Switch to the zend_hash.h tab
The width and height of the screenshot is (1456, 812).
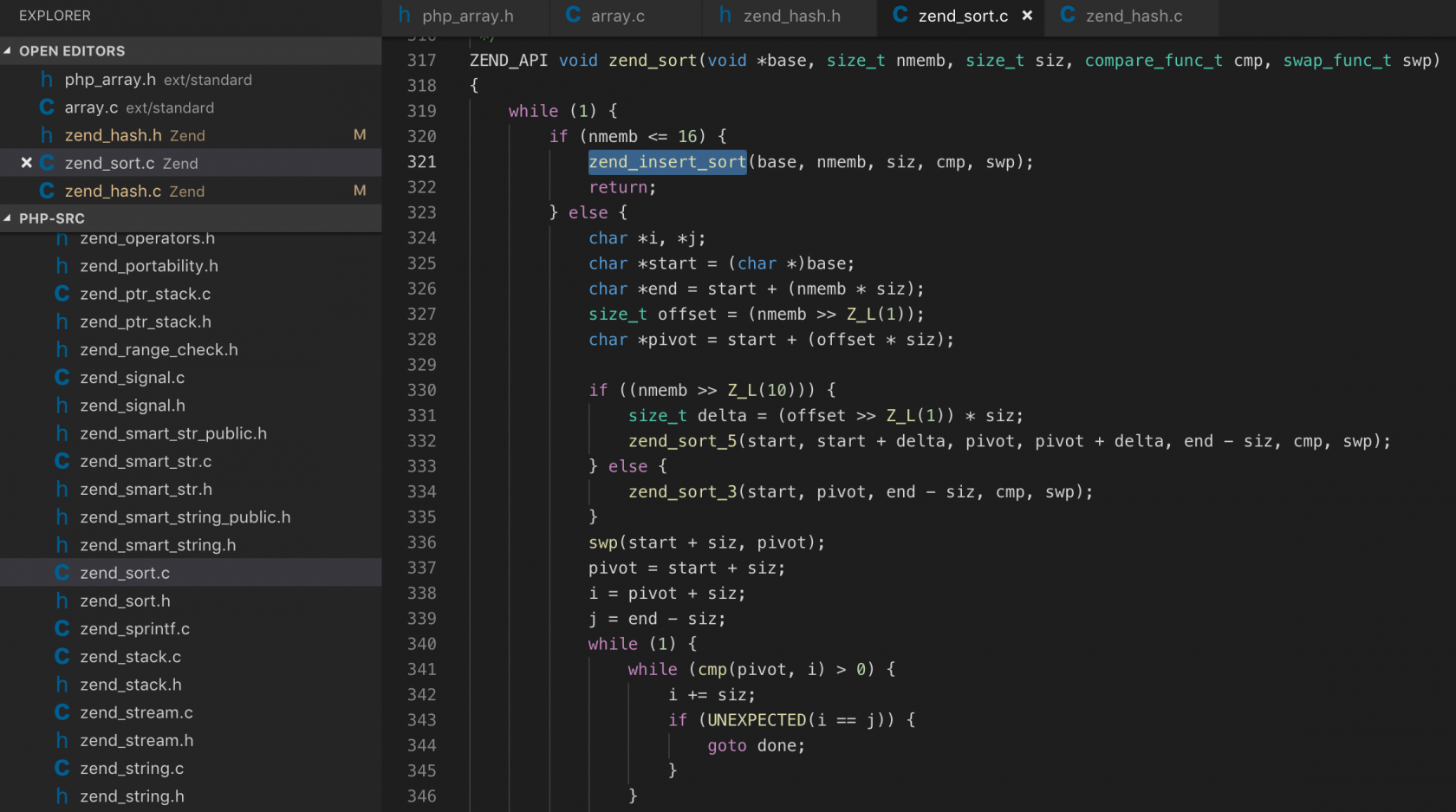790,16
